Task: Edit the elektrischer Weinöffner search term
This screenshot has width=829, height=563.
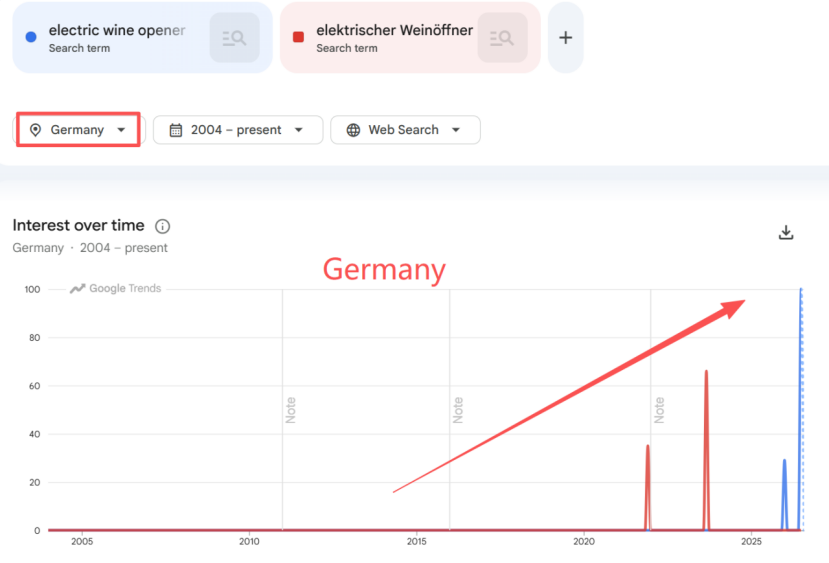Action: coord(394,31)
